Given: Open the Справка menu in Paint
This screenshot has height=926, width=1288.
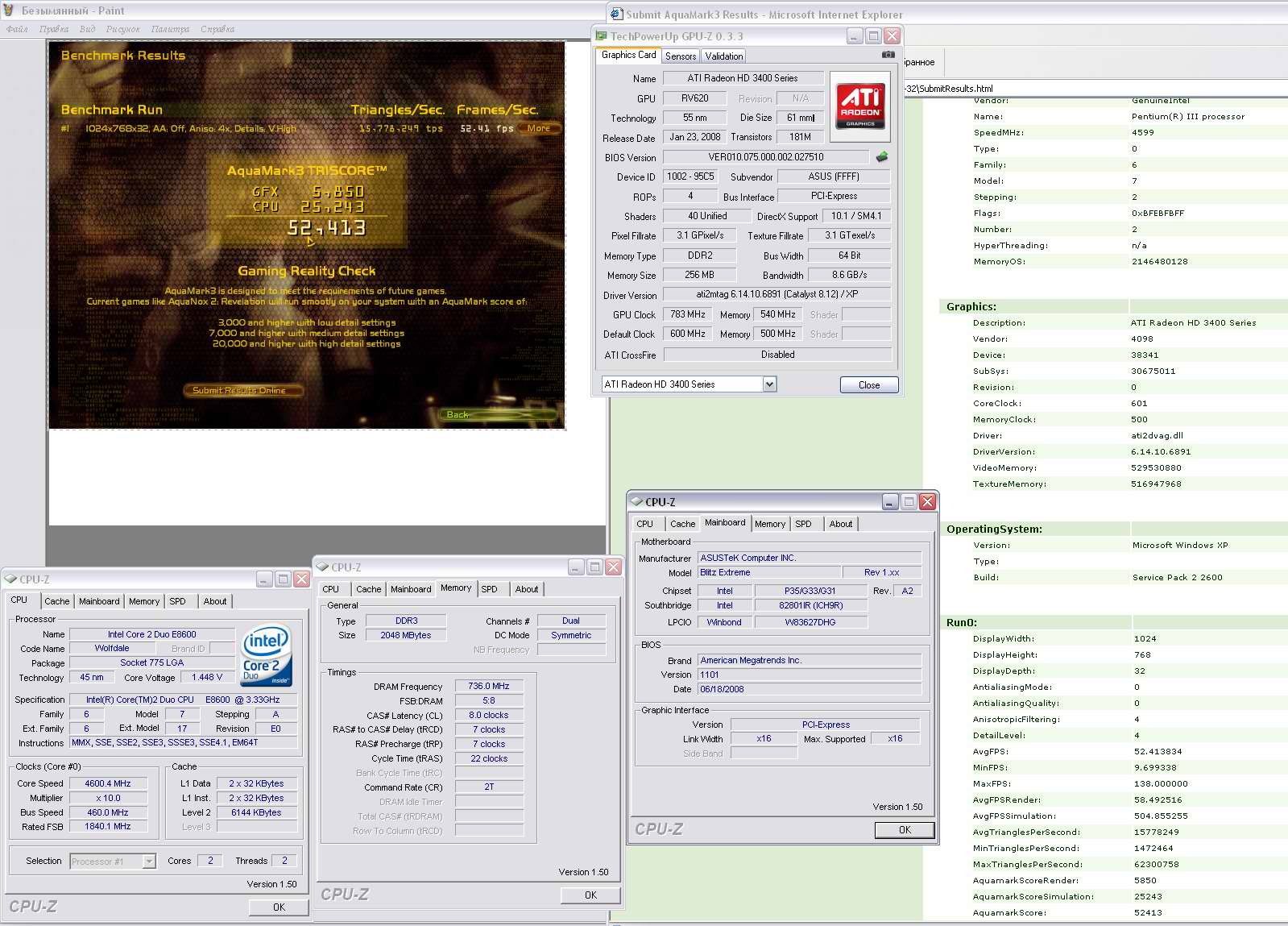Looking at the screenshot, I should [217, 29].
